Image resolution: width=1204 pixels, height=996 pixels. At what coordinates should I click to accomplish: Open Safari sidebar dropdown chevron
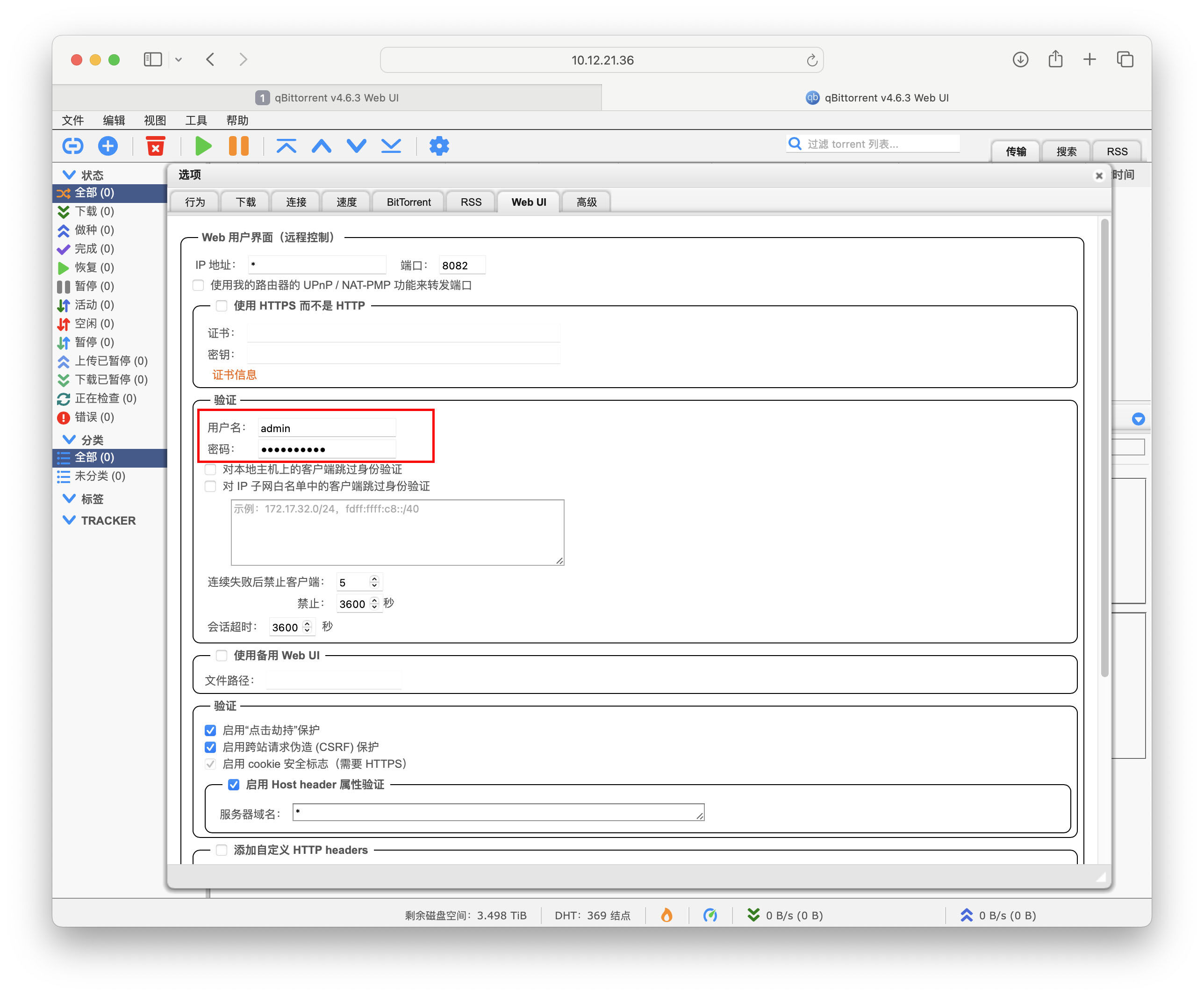[178, 60]
